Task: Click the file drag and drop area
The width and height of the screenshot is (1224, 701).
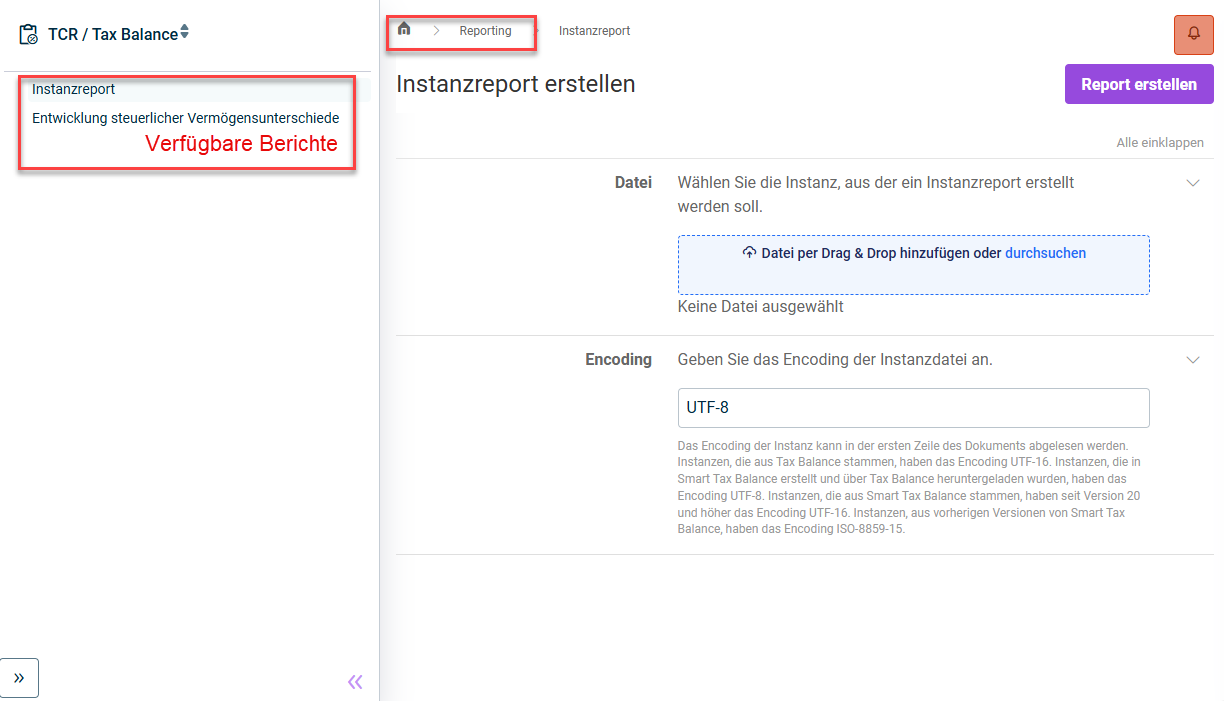Action: click(x=913, y=275)
